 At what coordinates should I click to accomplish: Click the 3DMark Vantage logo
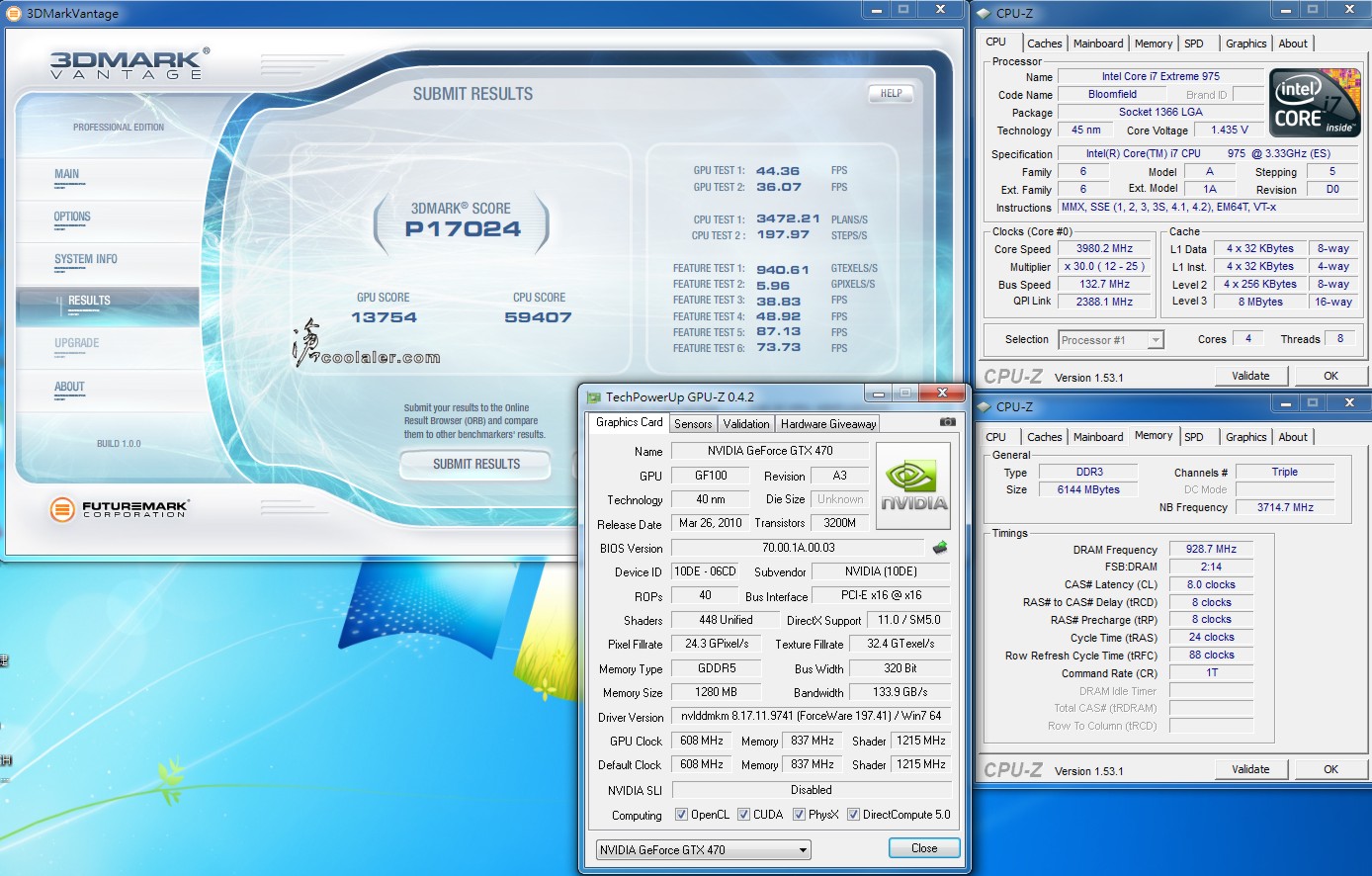(129, 63)
